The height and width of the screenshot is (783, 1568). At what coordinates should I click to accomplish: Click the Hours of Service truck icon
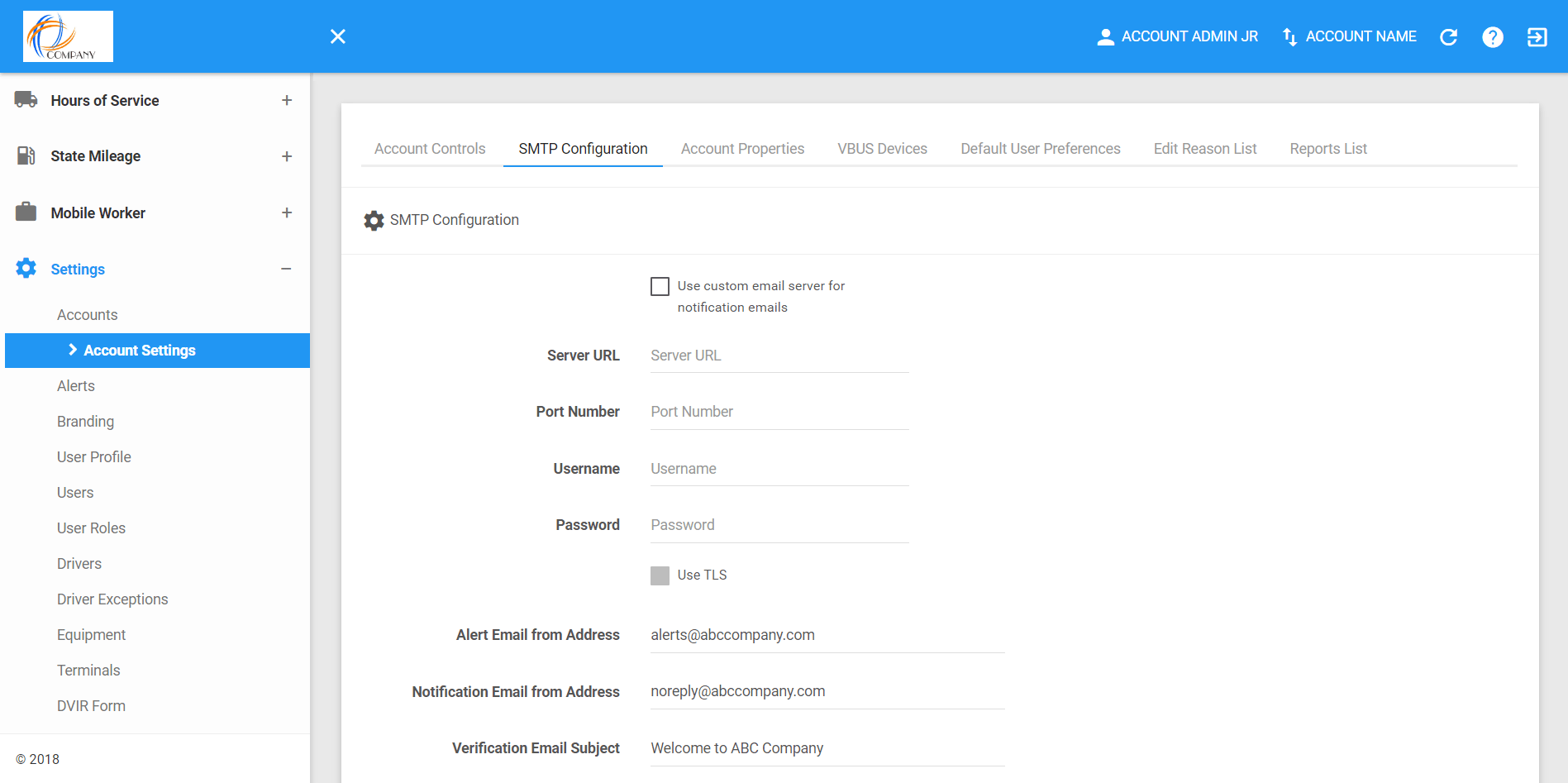(26, 99)
